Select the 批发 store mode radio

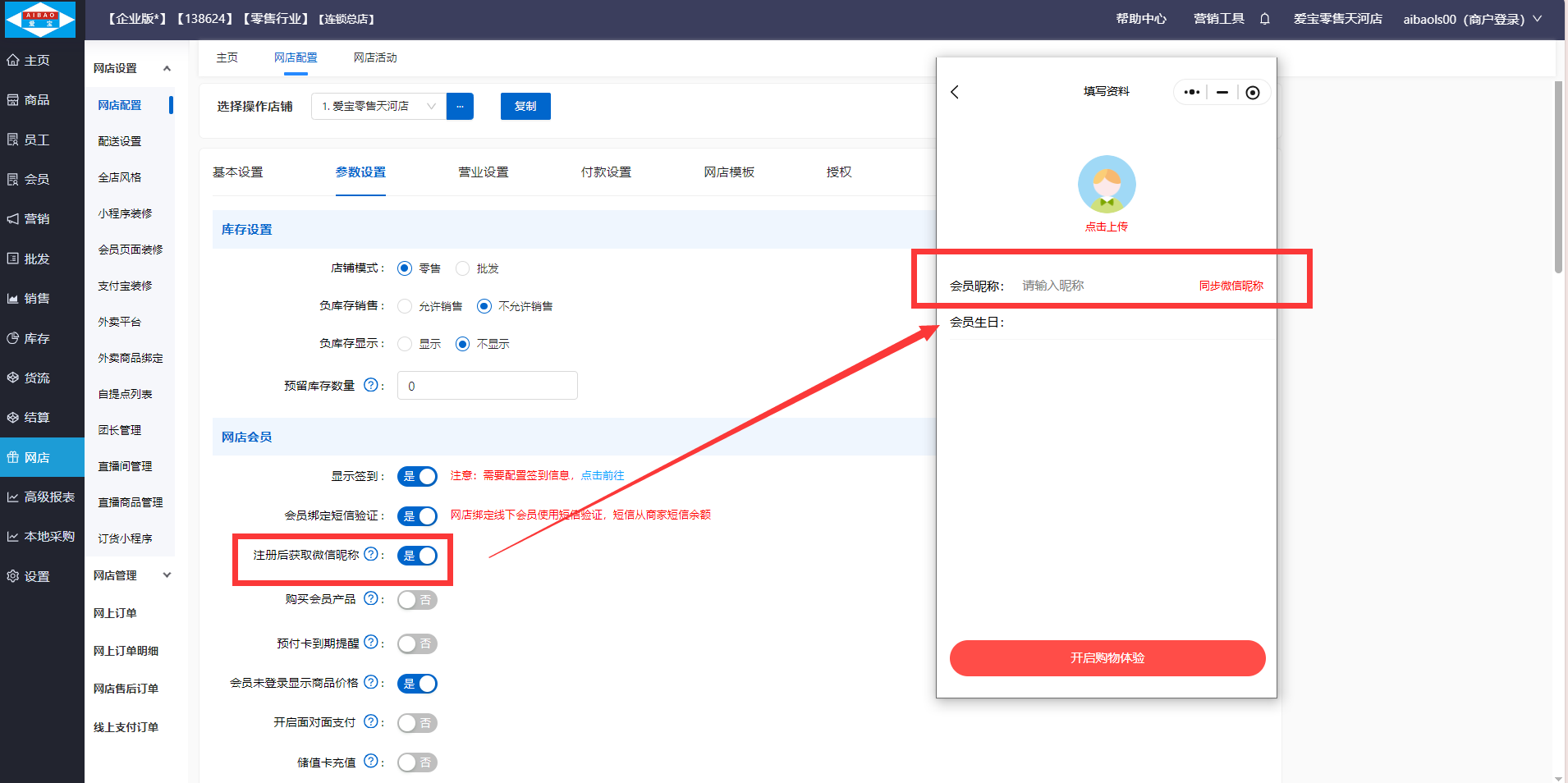(463, 268)
